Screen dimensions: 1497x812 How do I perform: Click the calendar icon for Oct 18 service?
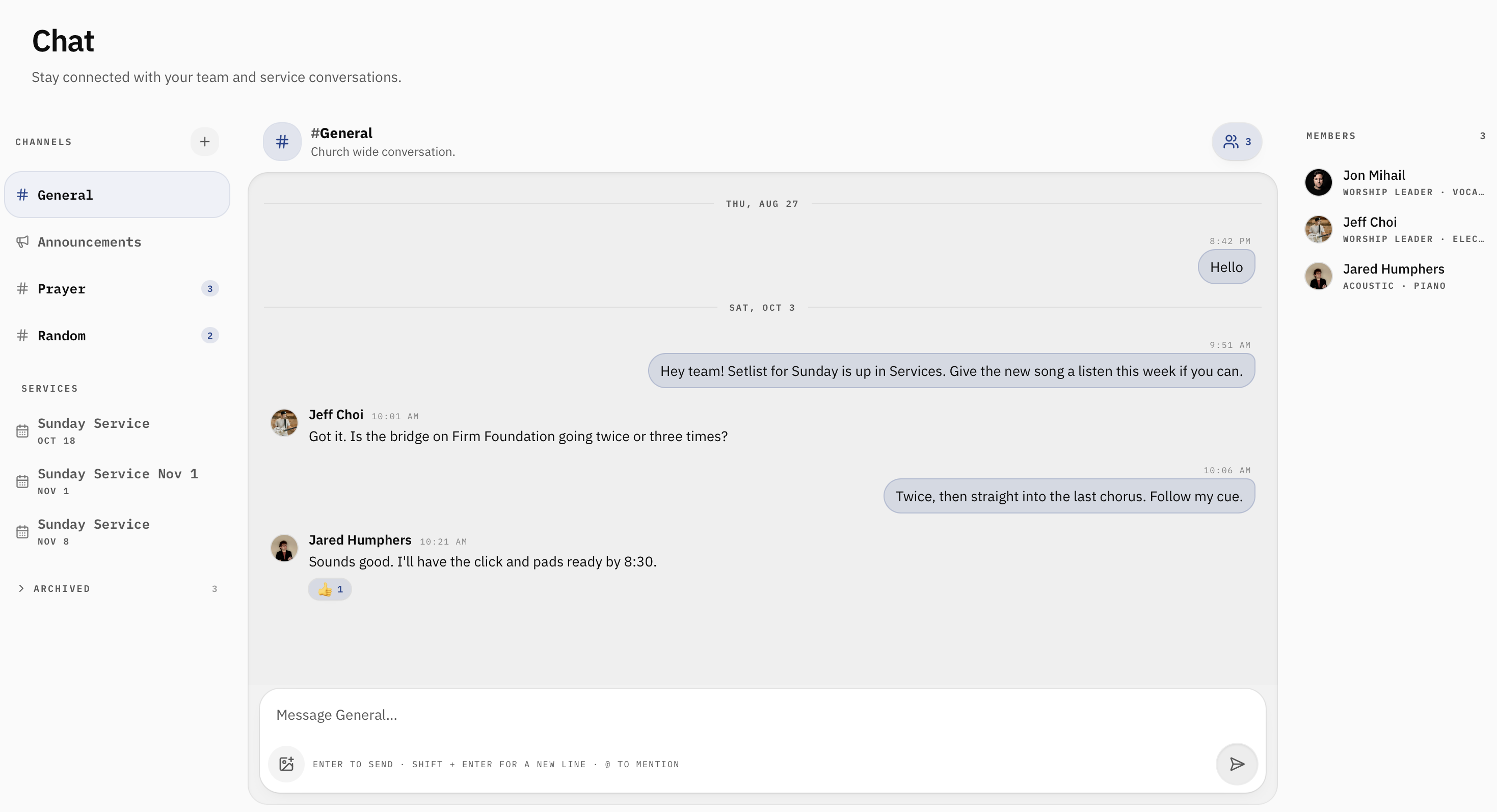[x=22, y=431]
